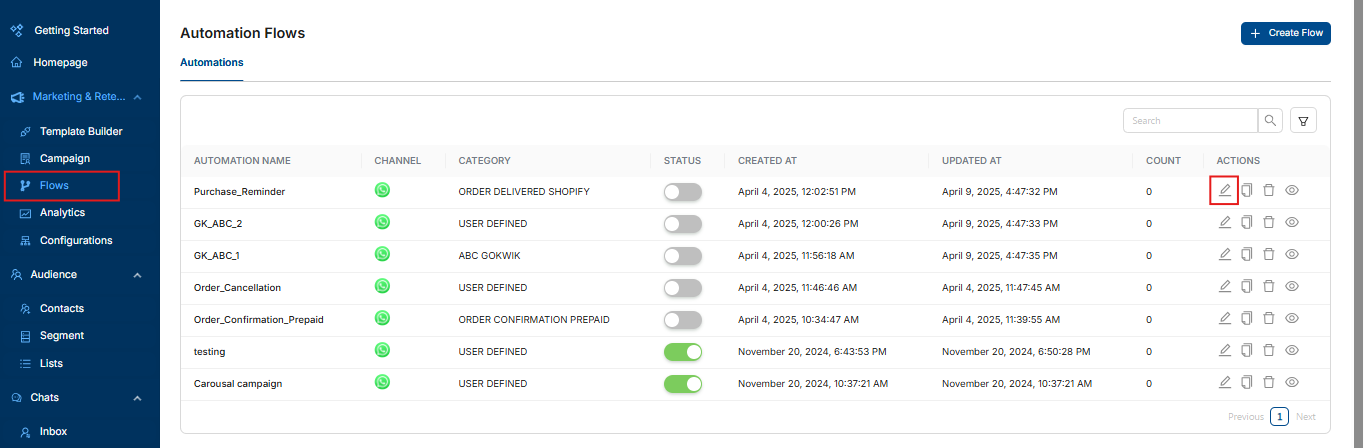Collapse the Marketing & Retention sidebar section
This screenshot has width=1364, height=448.
point(137,97)
